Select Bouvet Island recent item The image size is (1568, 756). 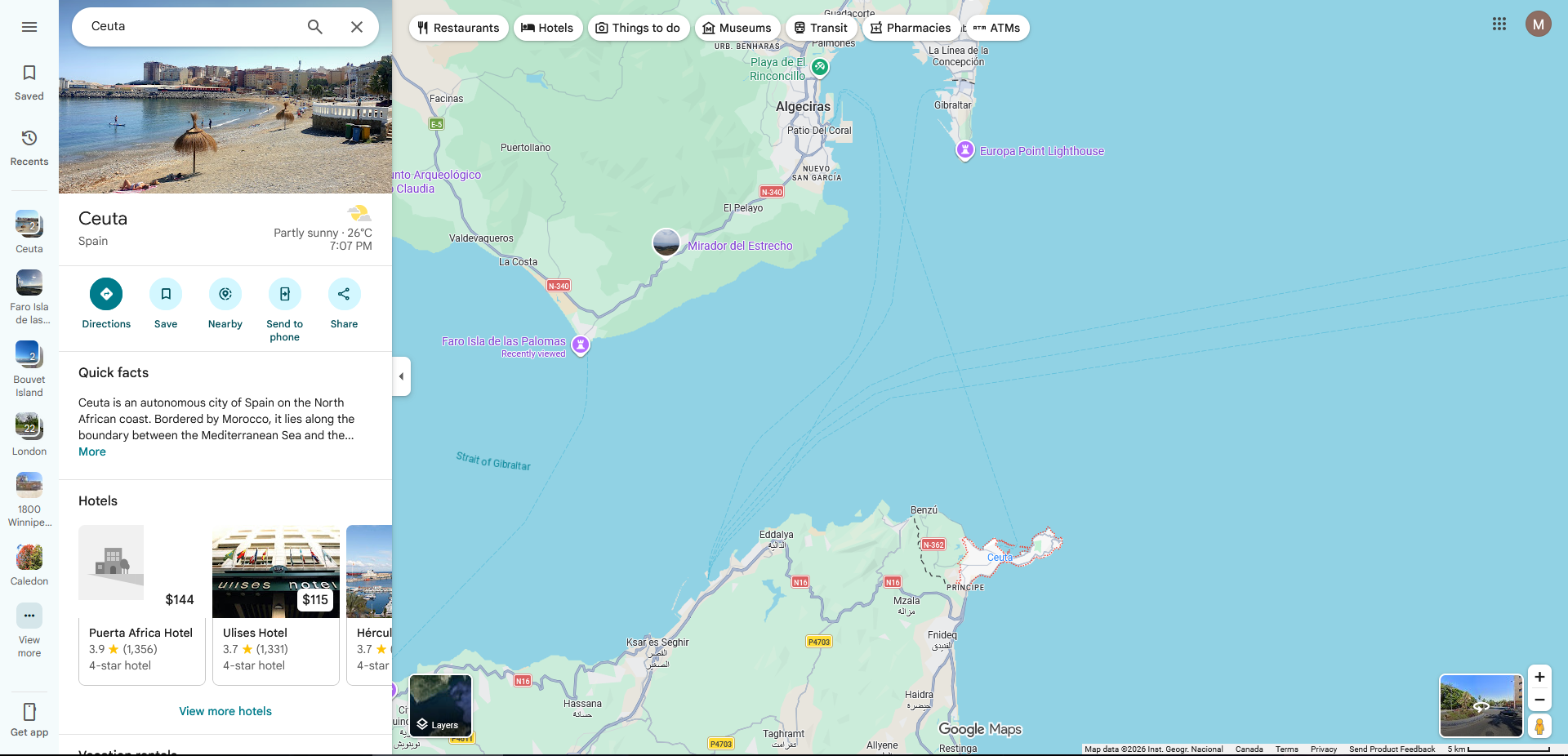pyautogui.click(x=29, y=369)
